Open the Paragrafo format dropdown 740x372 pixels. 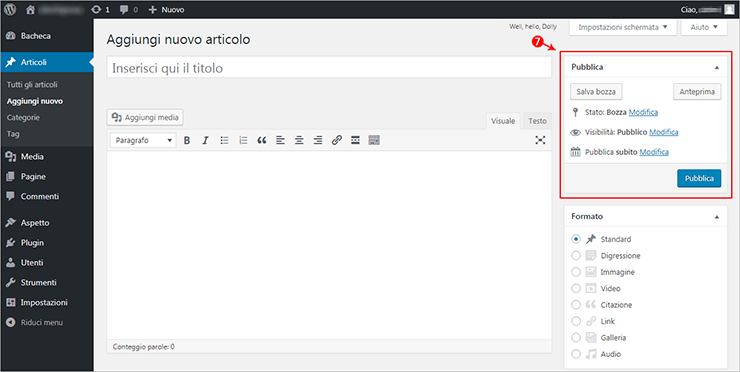pos(143,140)
